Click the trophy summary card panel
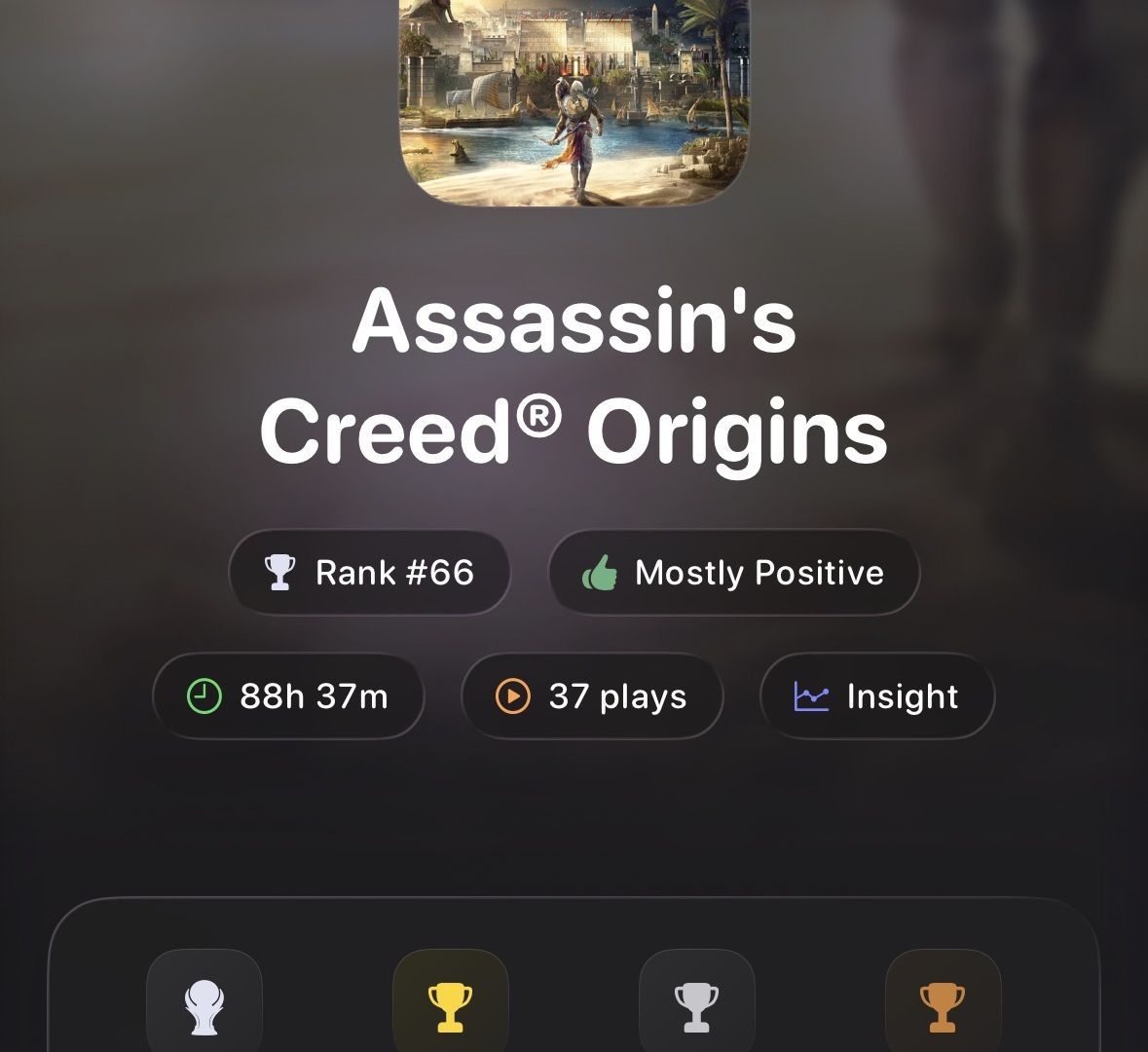The image size is (1148, 1052). click(574, 974)
